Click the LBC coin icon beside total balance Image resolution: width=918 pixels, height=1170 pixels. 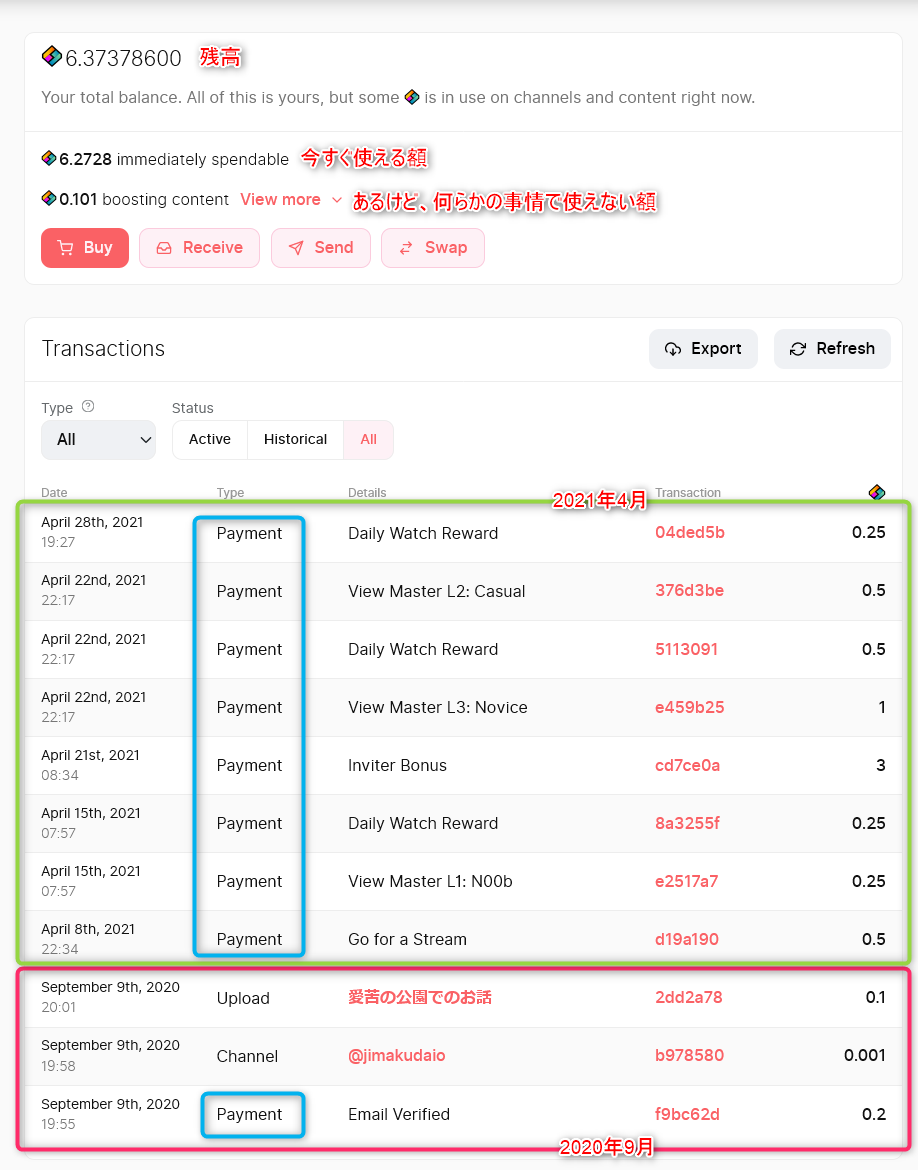coord(51,56)
